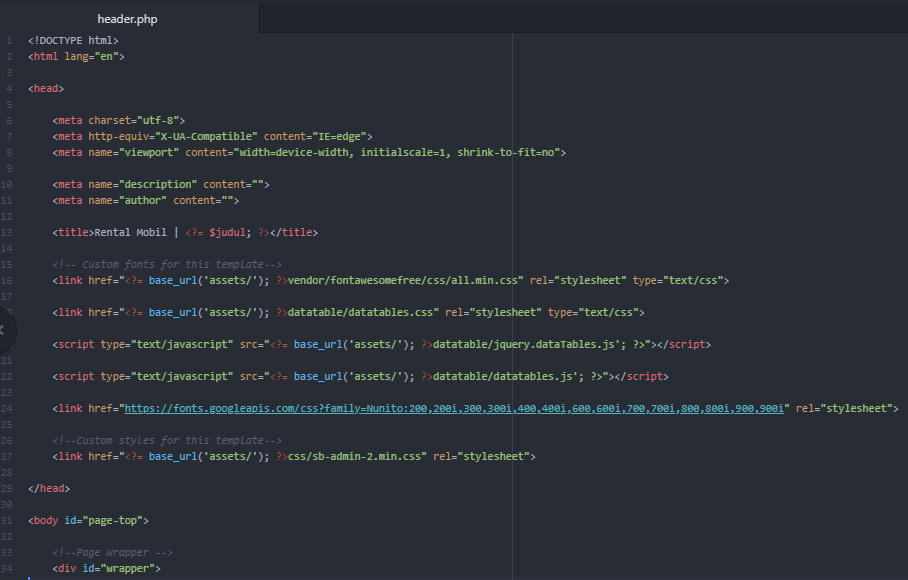Select the header.php tab

(x=127, y=19)
